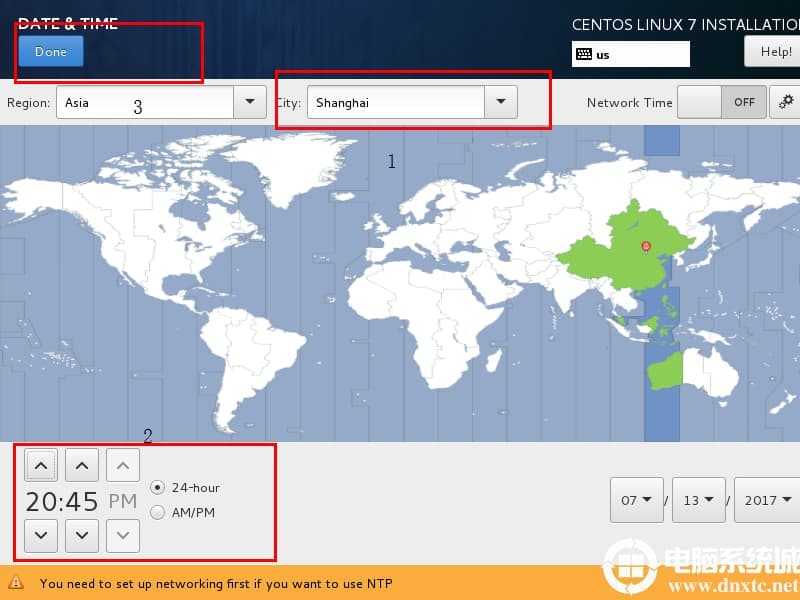800x600 pixels.
Task: Increase the hours with up arrow
Action: point(41,465)
